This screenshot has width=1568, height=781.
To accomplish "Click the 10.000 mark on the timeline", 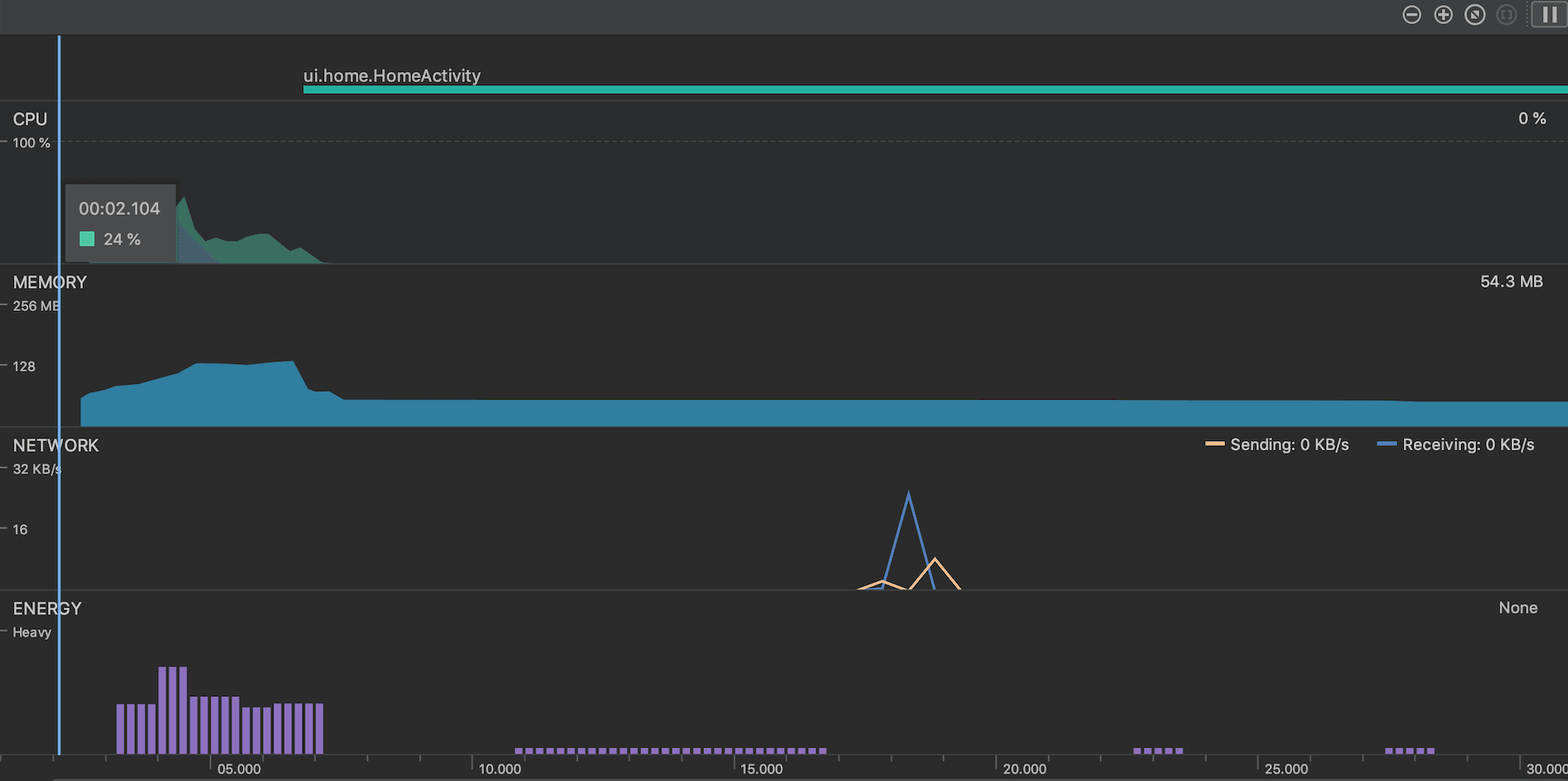I will (500, 769).
